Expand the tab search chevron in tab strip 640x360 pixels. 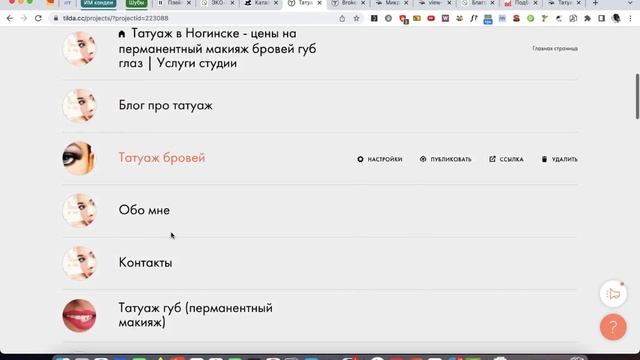click(630, 3)
